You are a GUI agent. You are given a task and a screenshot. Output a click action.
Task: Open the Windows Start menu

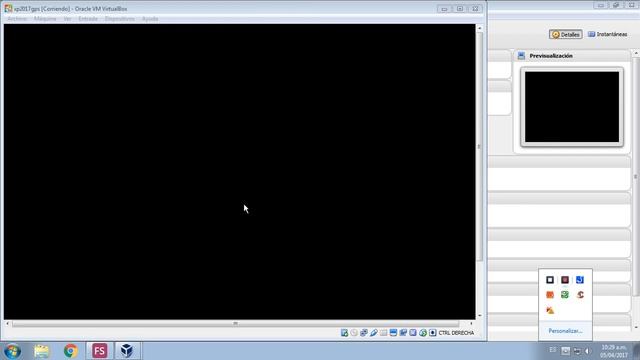(13, 351)
